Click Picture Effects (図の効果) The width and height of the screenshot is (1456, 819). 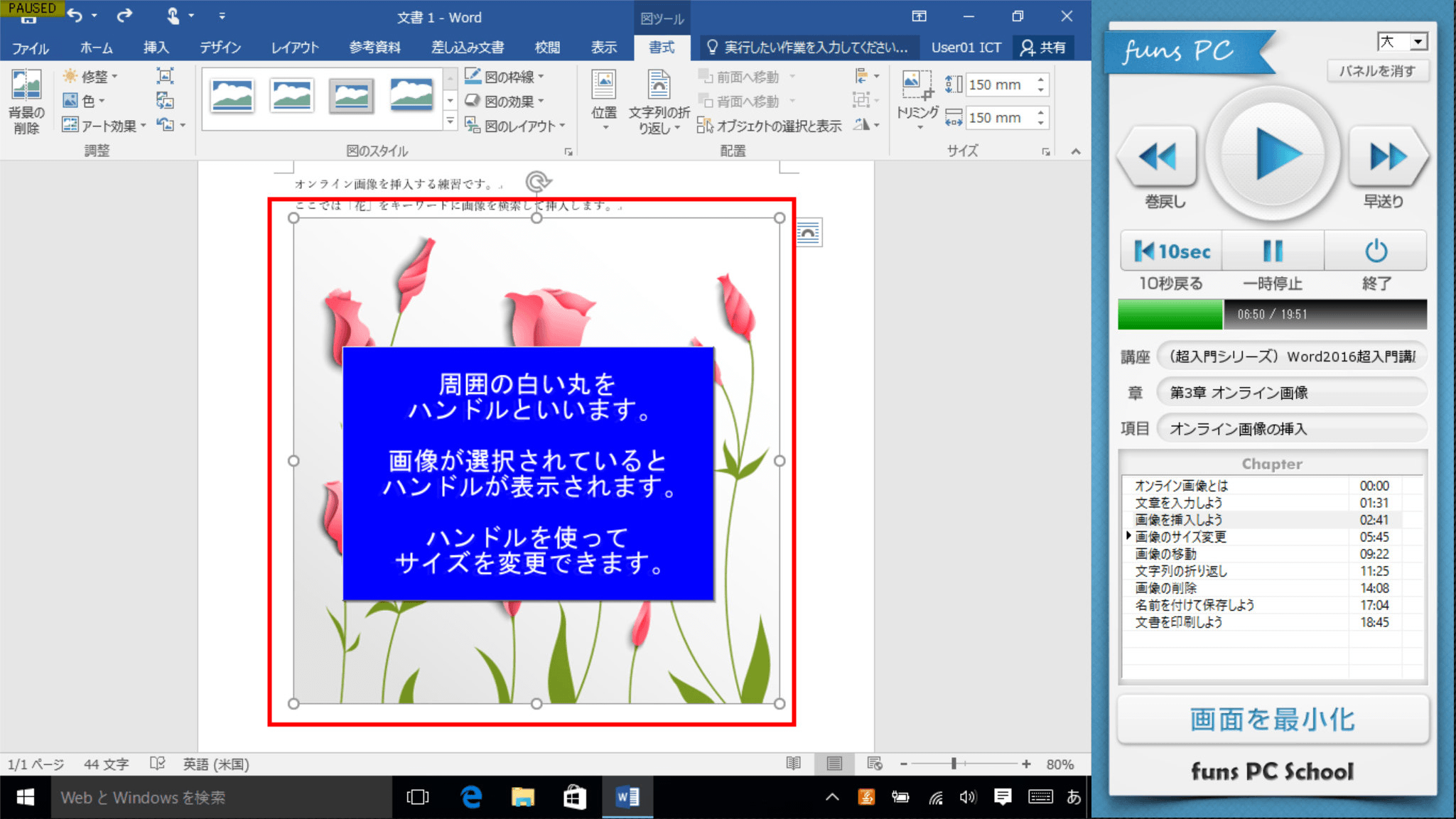[x=505, y=101]
